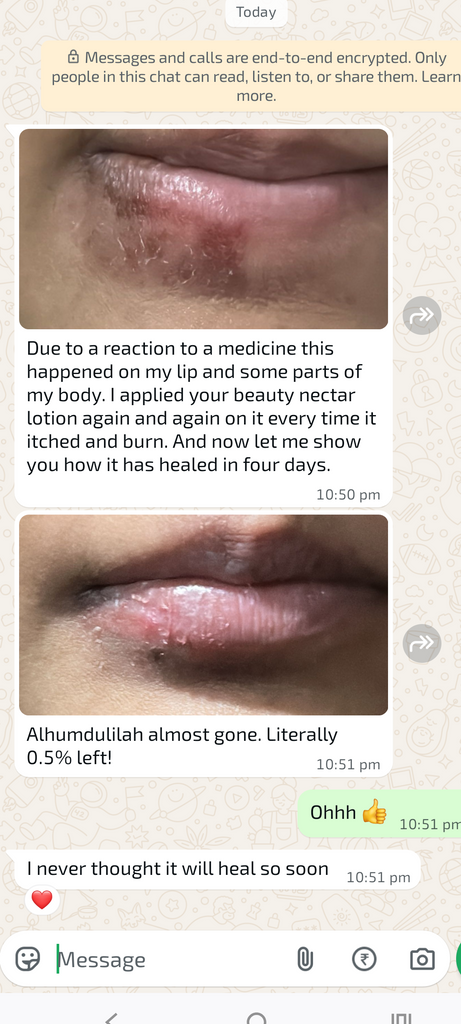Tap the Today date chip

(x=256, y=12)
